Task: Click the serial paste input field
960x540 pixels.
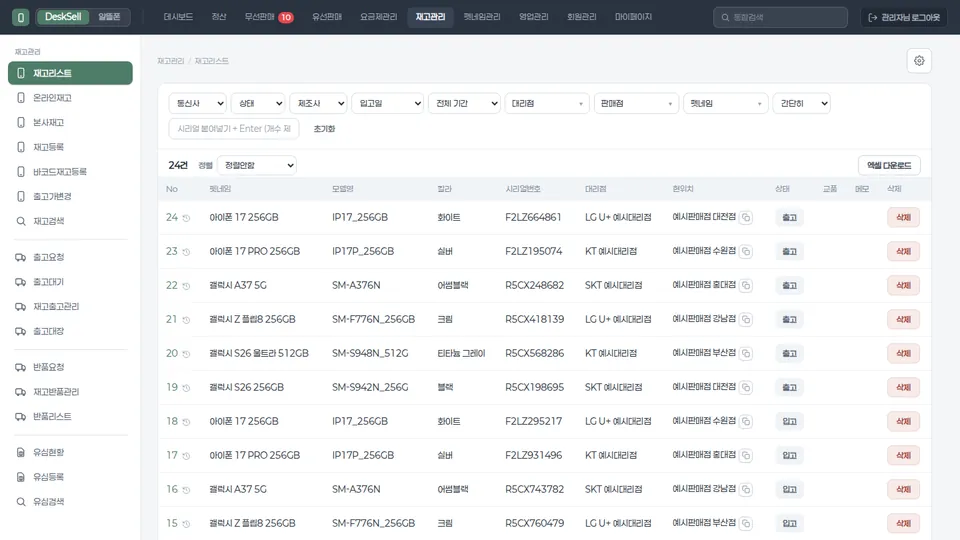Action: [x=234, y=129]
